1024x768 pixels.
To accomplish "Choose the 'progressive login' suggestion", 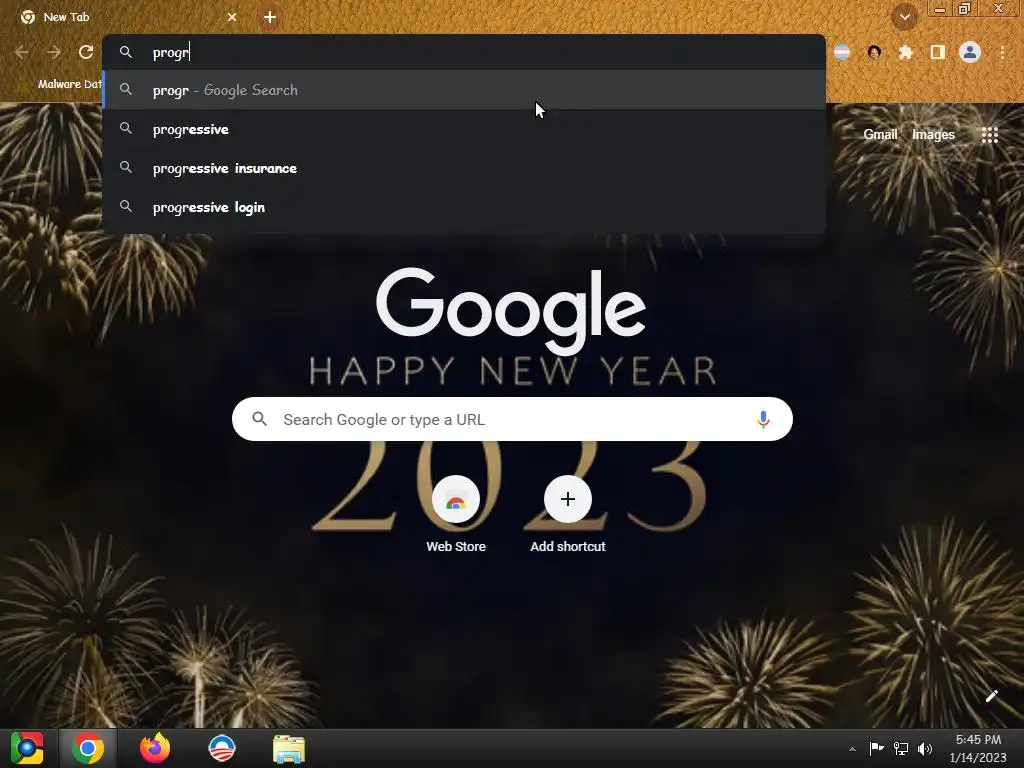I will [464, 207].
